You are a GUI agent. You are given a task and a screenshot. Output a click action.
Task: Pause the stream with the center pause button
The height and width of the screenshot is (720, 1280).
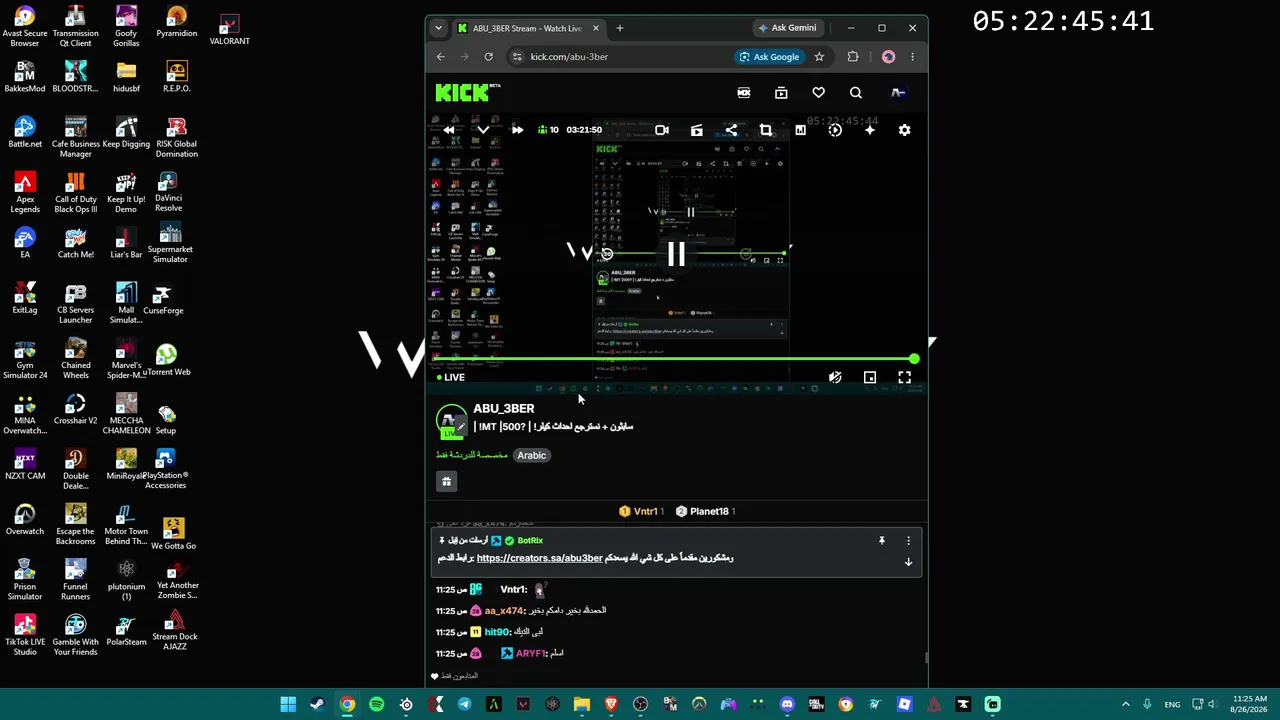(676, 255)
